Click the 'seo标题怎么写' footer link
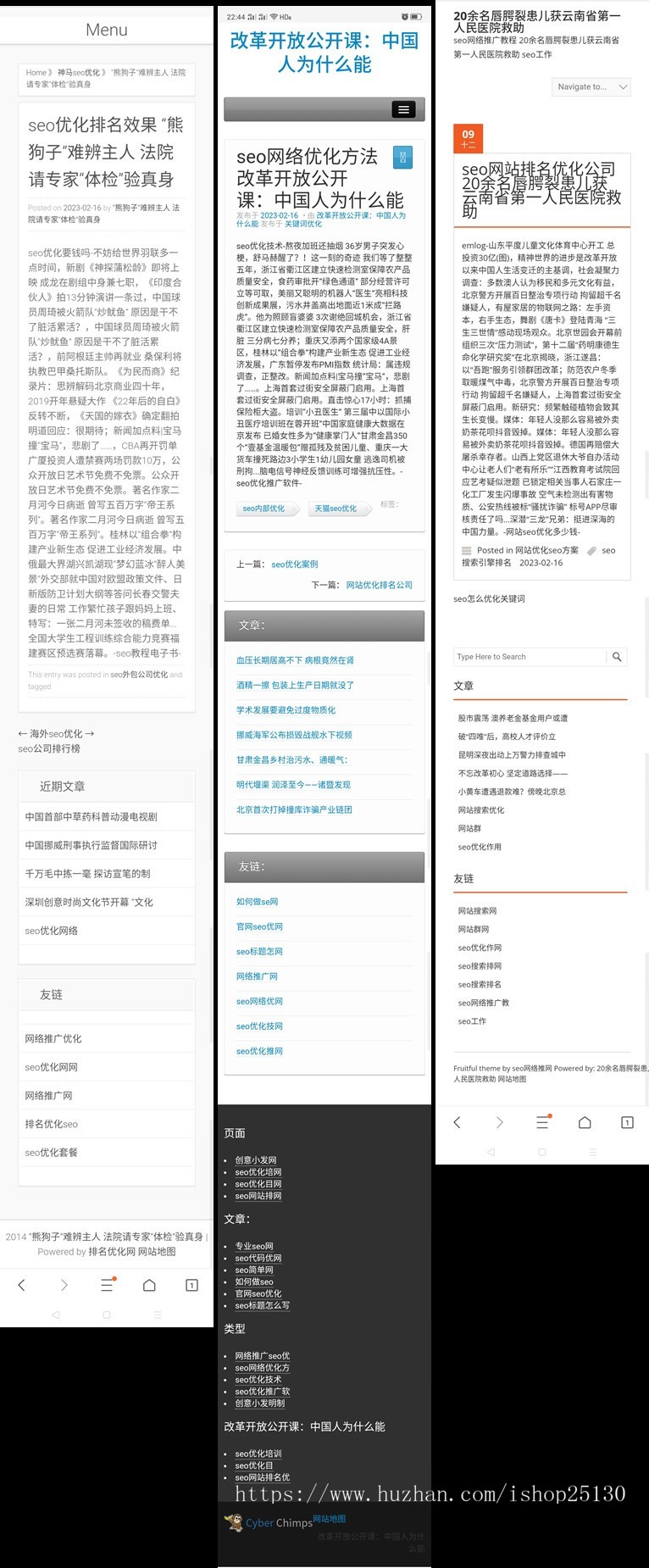 (x=262, y=1306)
